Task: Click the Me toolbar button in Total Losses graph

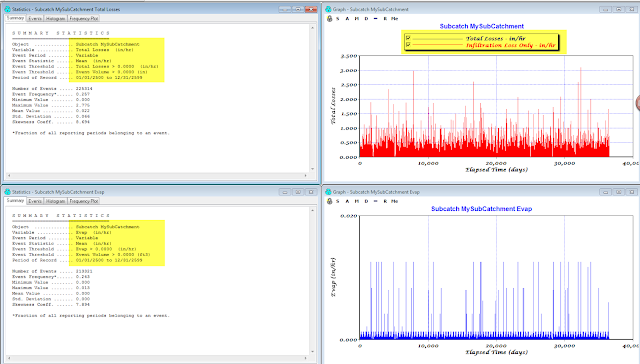Action: 394,19
